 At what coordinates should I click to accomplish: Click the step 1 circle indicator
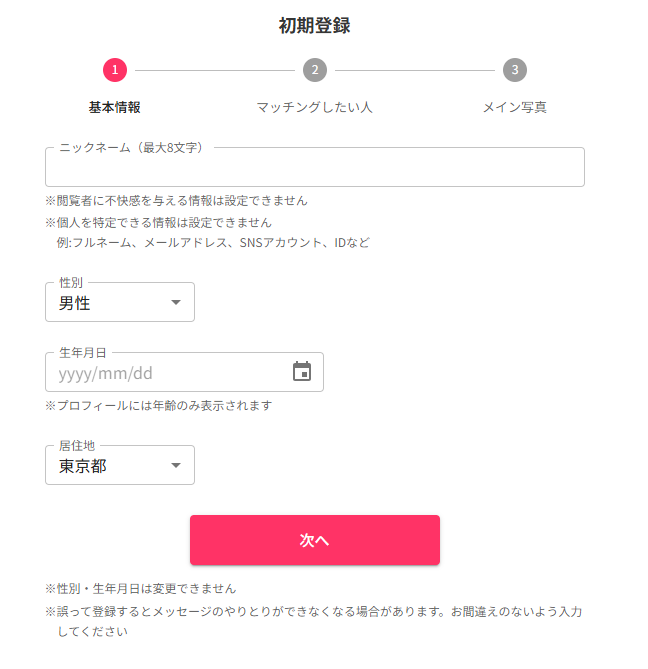[x=115, y=70]
